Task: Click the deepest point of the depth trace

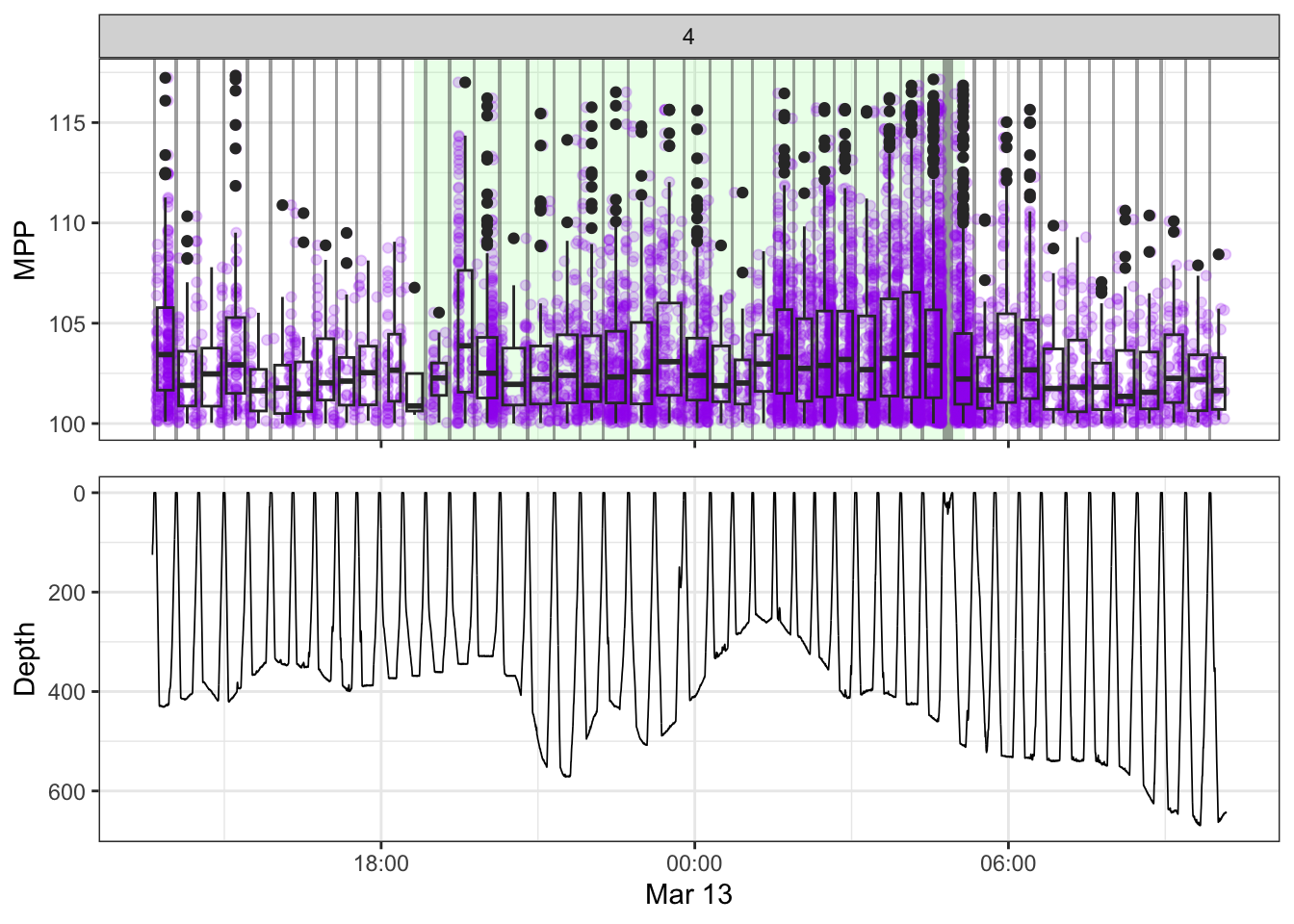Action: point(1200,825)
